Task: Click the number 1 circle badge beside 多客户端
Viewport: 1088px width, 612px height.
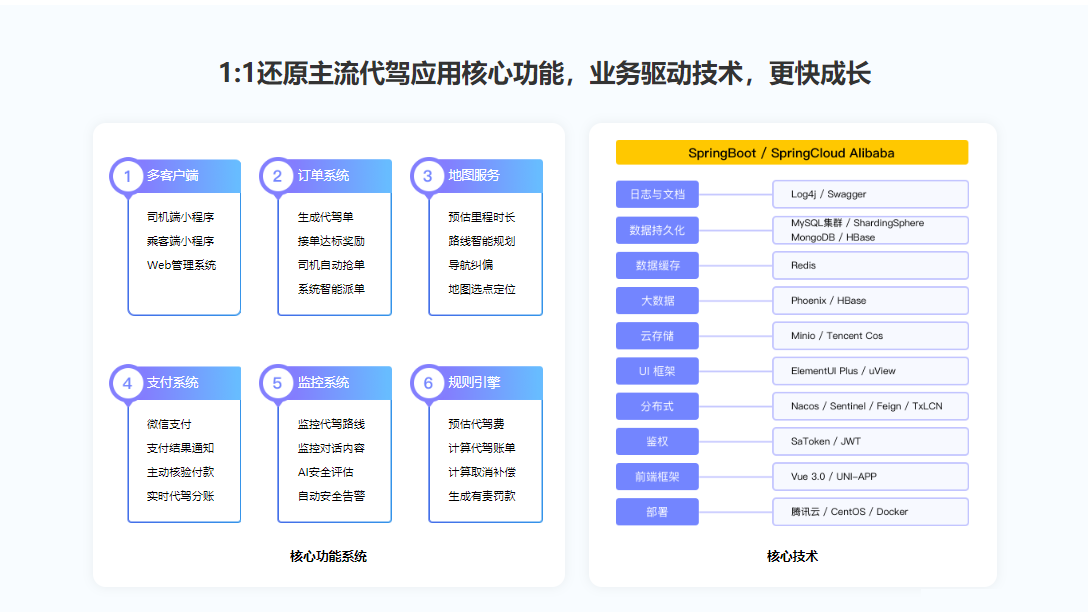Action: click(x=127, y=176)
